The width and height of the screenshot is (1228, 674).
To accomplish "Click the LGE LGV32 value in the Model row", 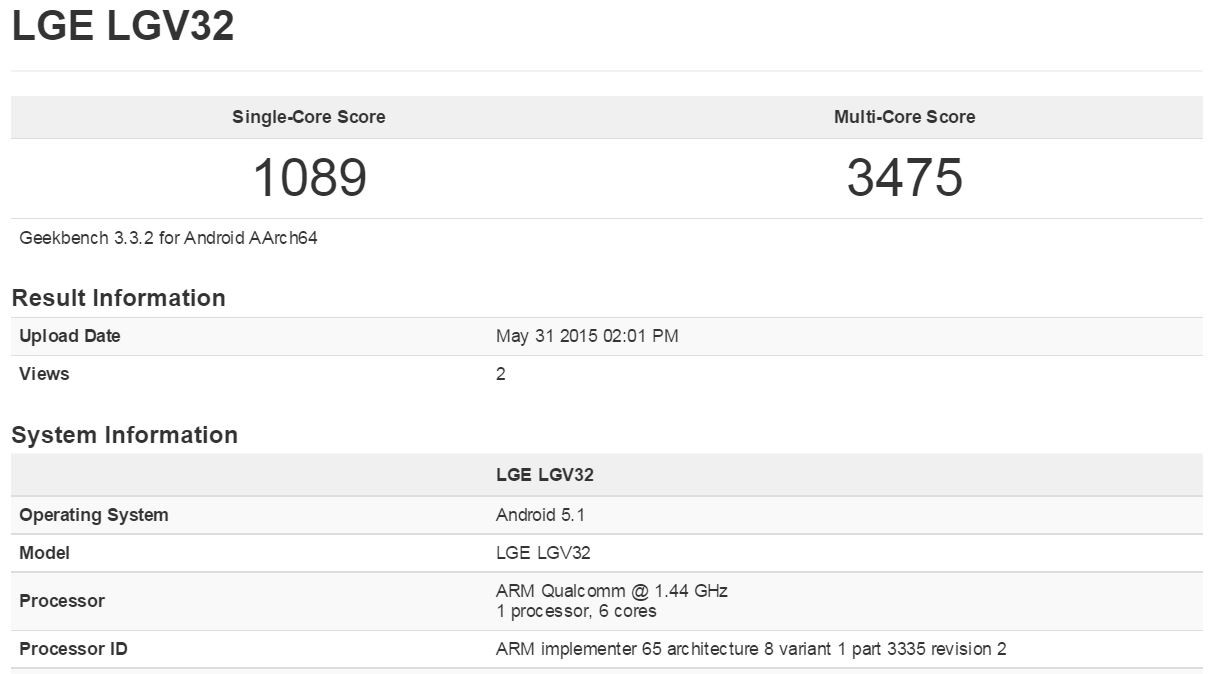I will click(543, 553).
